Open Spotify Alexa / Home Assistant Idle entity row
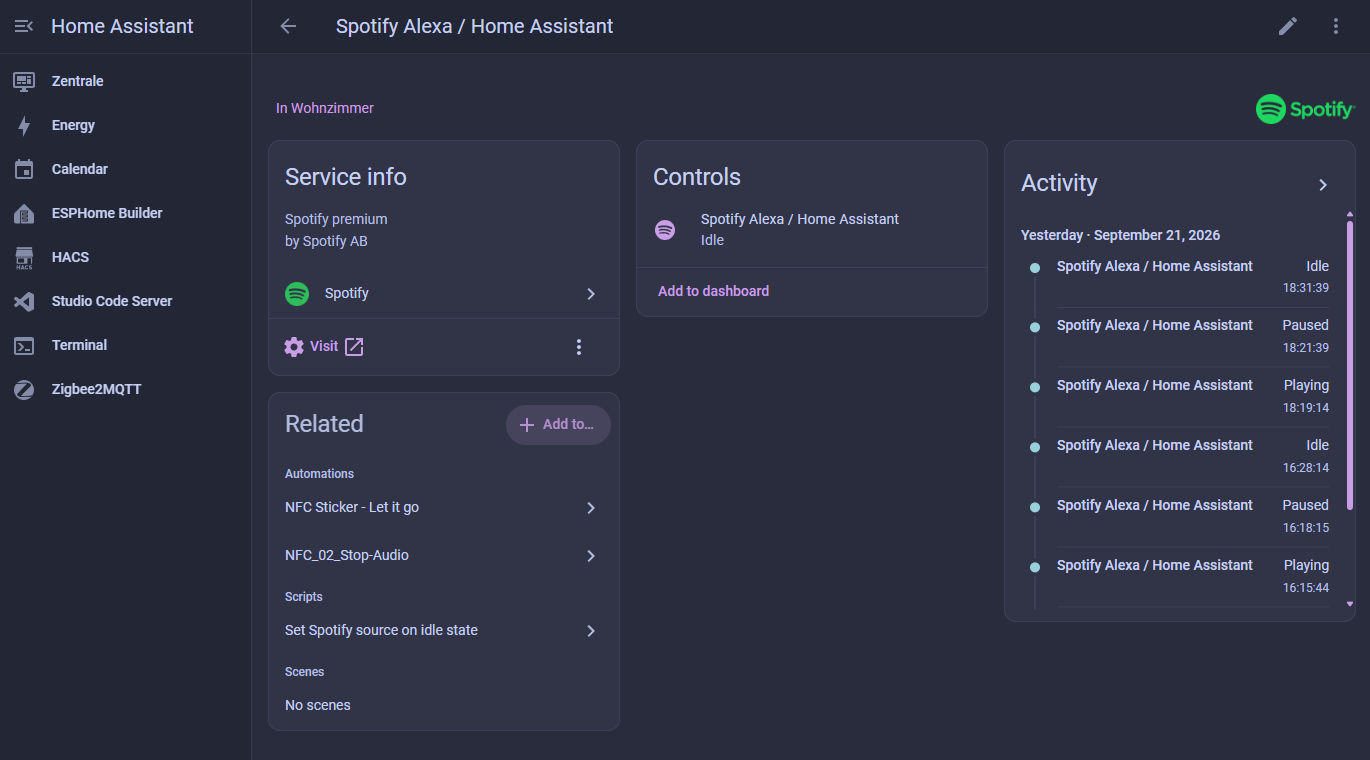Screen dimensions: 1370x760 (812, 230)
